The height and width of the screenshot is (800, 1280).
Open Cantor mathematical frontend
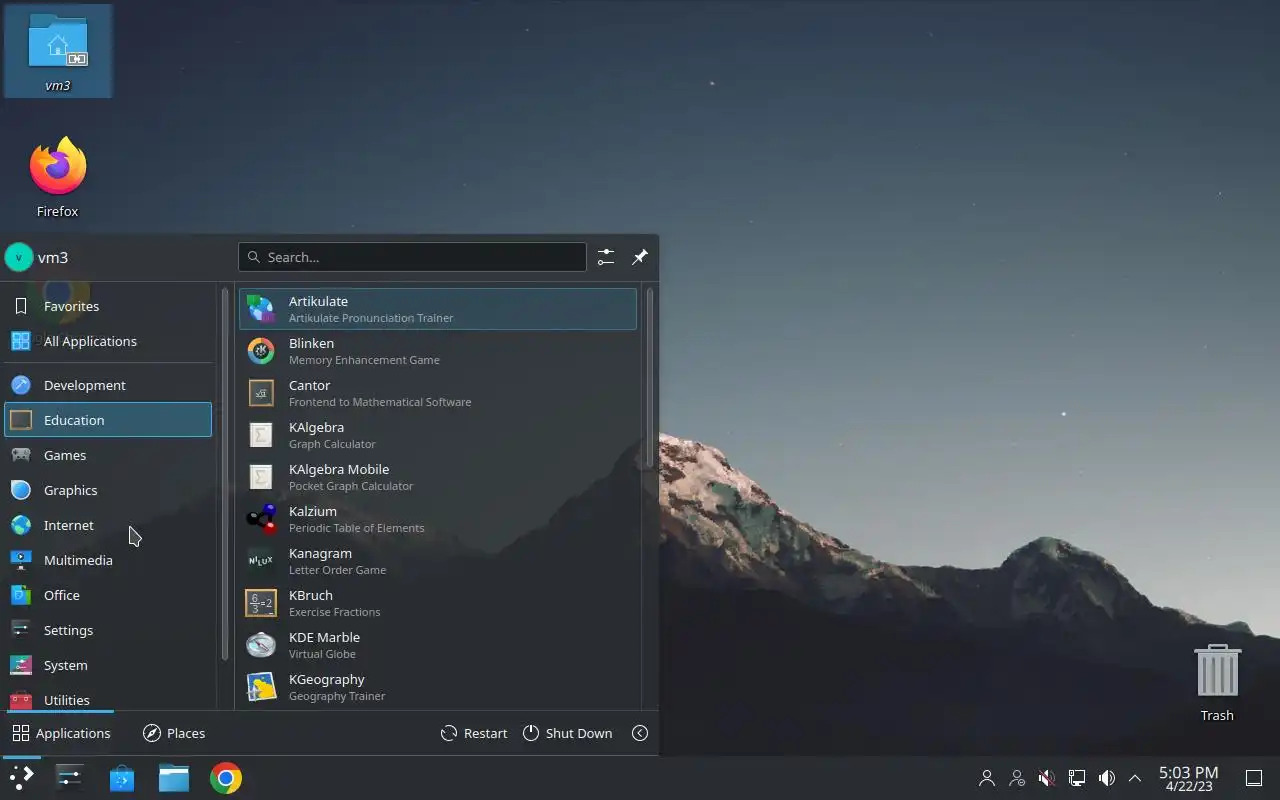437,393
